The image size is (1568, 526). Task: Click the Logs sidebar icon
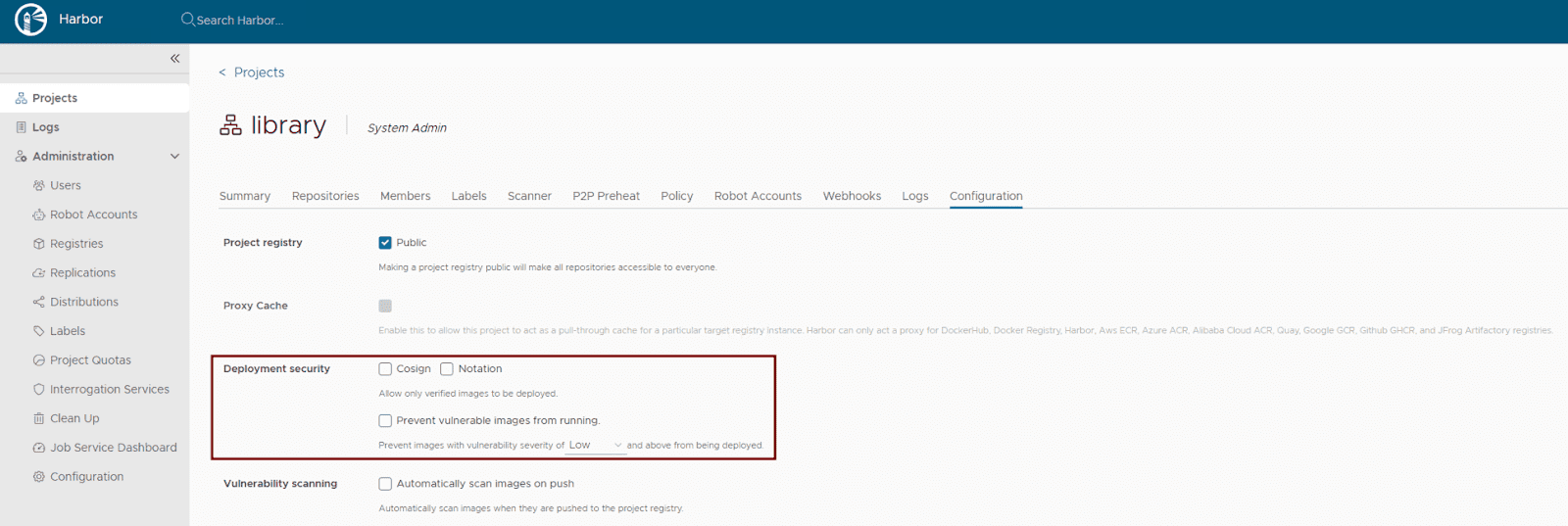[21, 127]
